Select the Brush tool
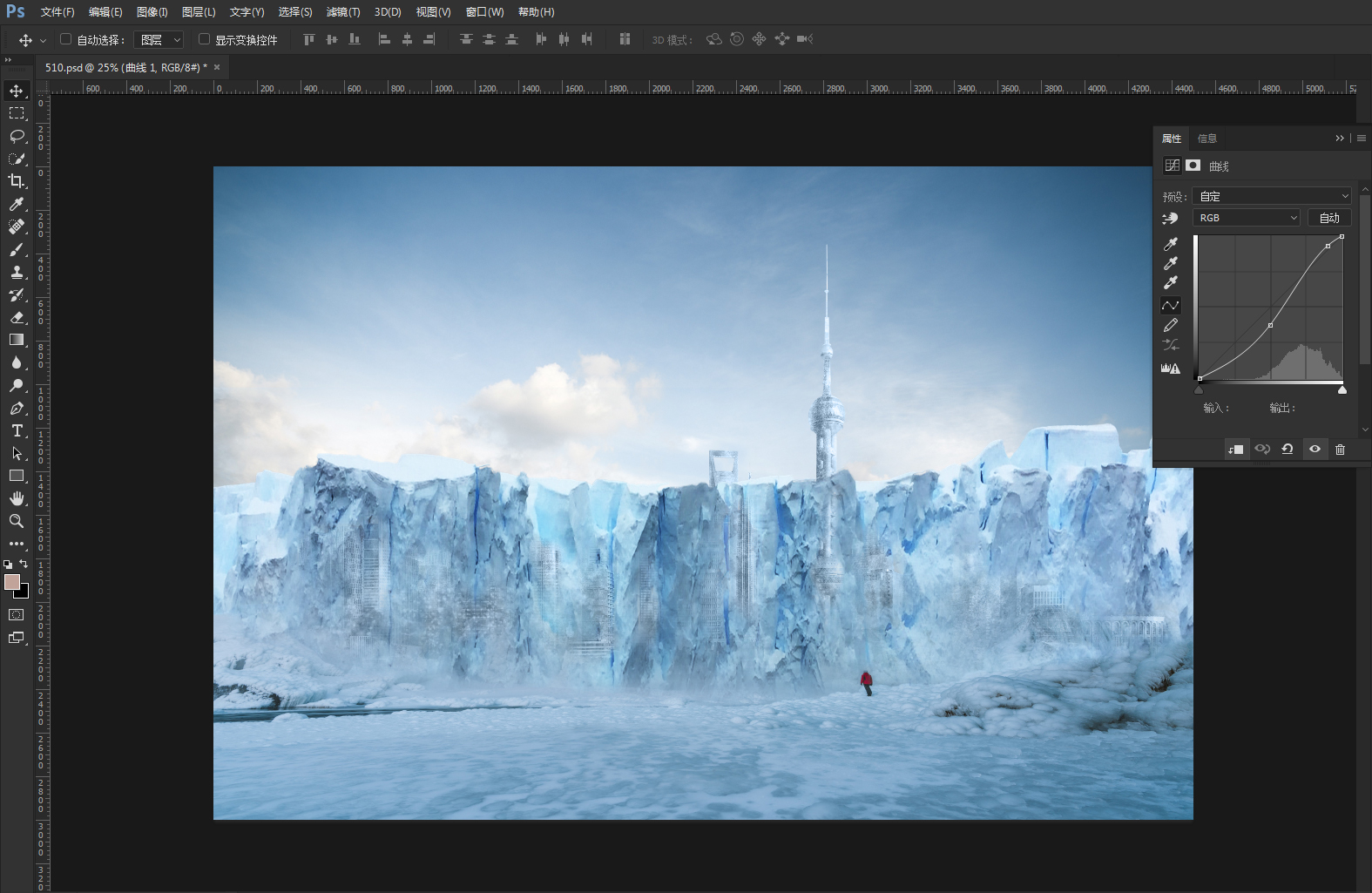1372x893 pixels. (x=17, y=249)
